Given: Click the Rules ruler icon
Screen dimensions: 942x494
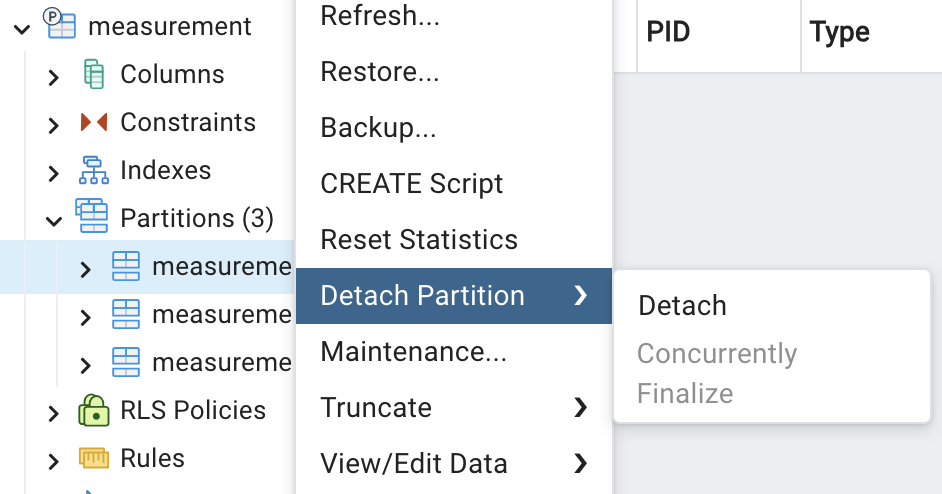Looking at the screenshot, I should click(94, 459).
